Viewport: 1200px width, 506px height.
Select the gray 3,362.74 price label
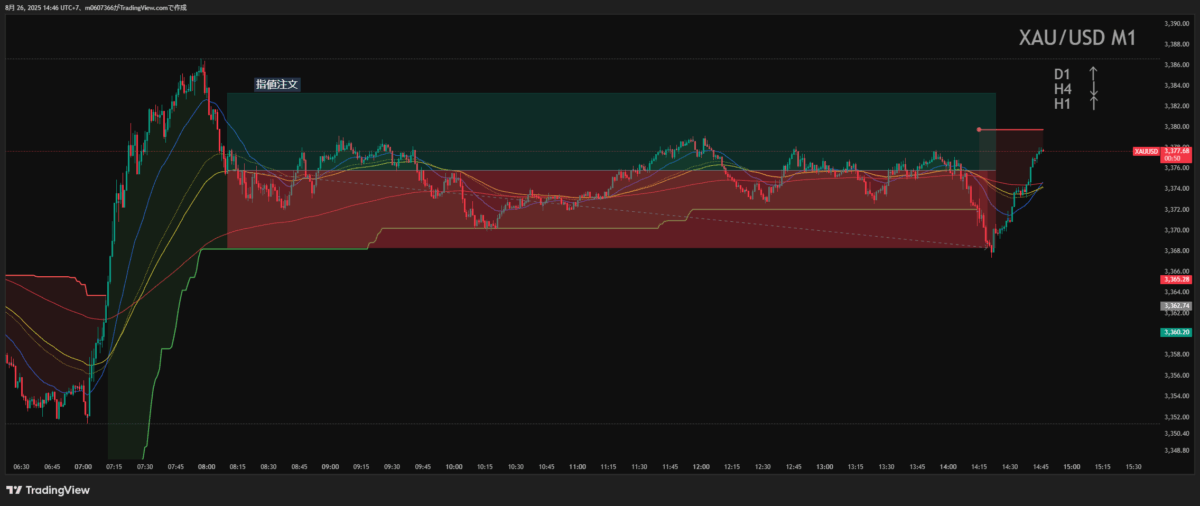(1176, 305)
